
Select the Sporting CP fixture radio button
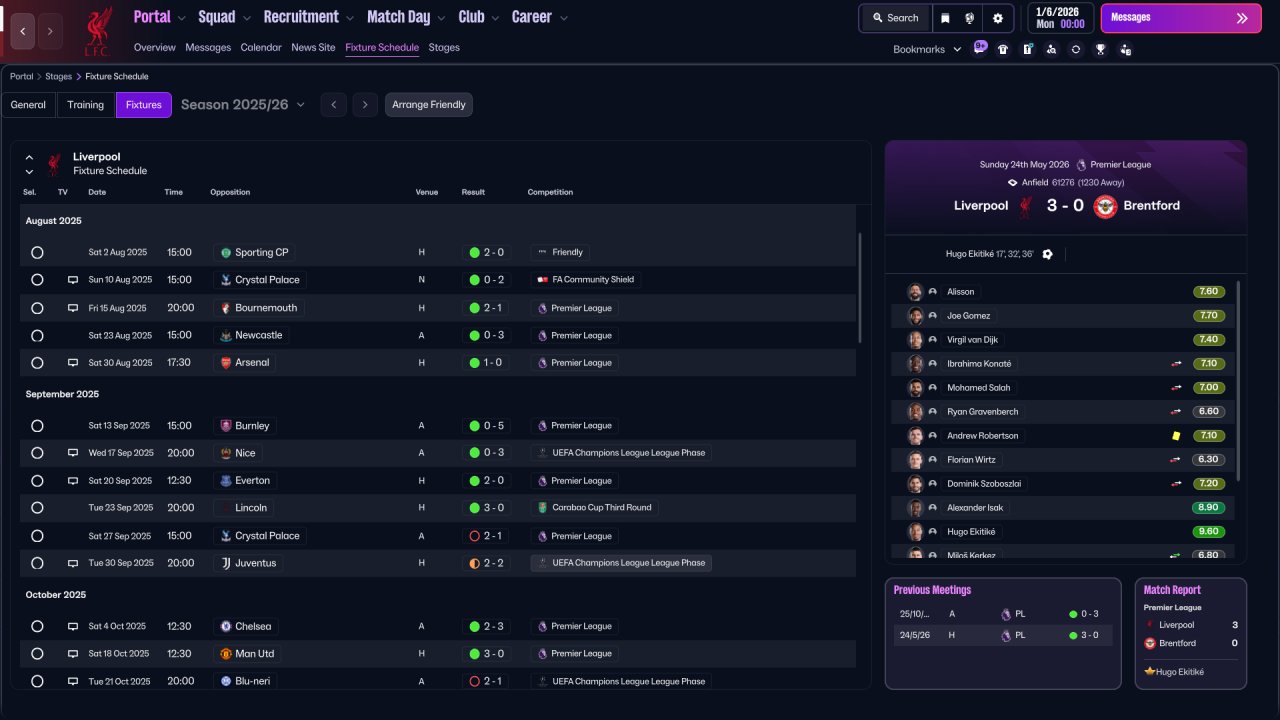point(37,253)
